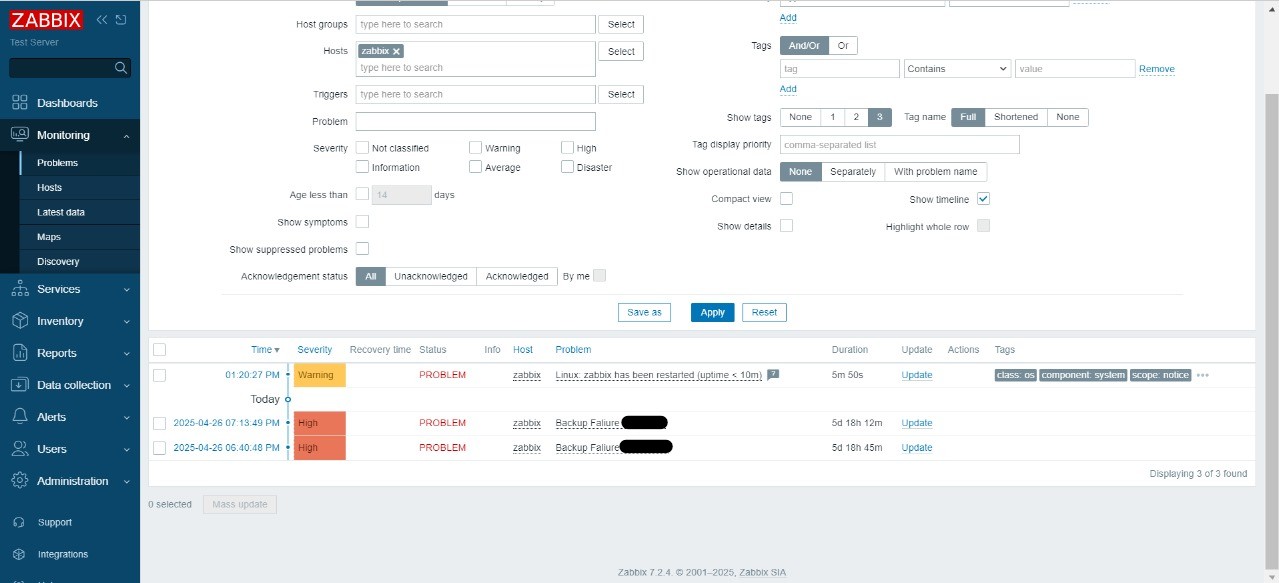Click the Administration gear icon
Viewport: 1279px width, 583px height.
pyautogui.click(x=19, y=481)
